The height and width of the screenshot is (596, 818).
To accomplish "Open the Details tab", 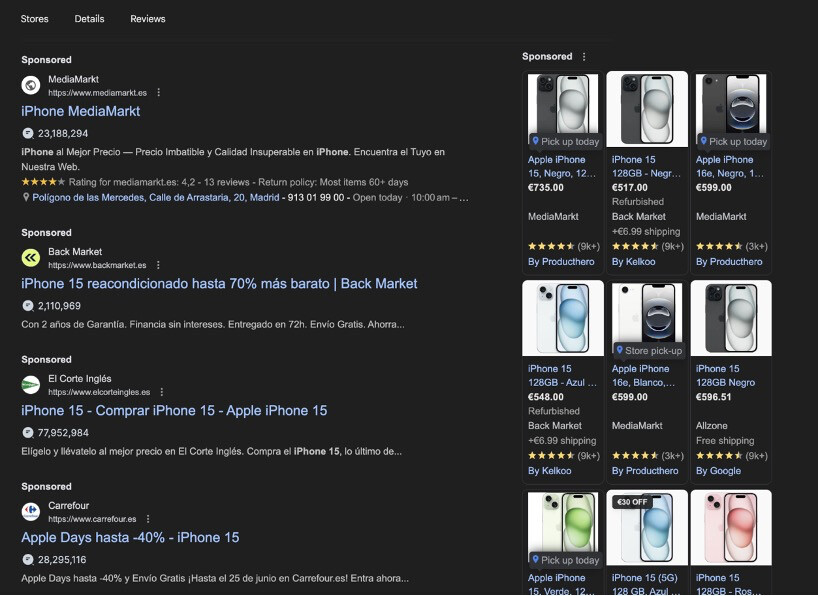I will pos(89,19).
